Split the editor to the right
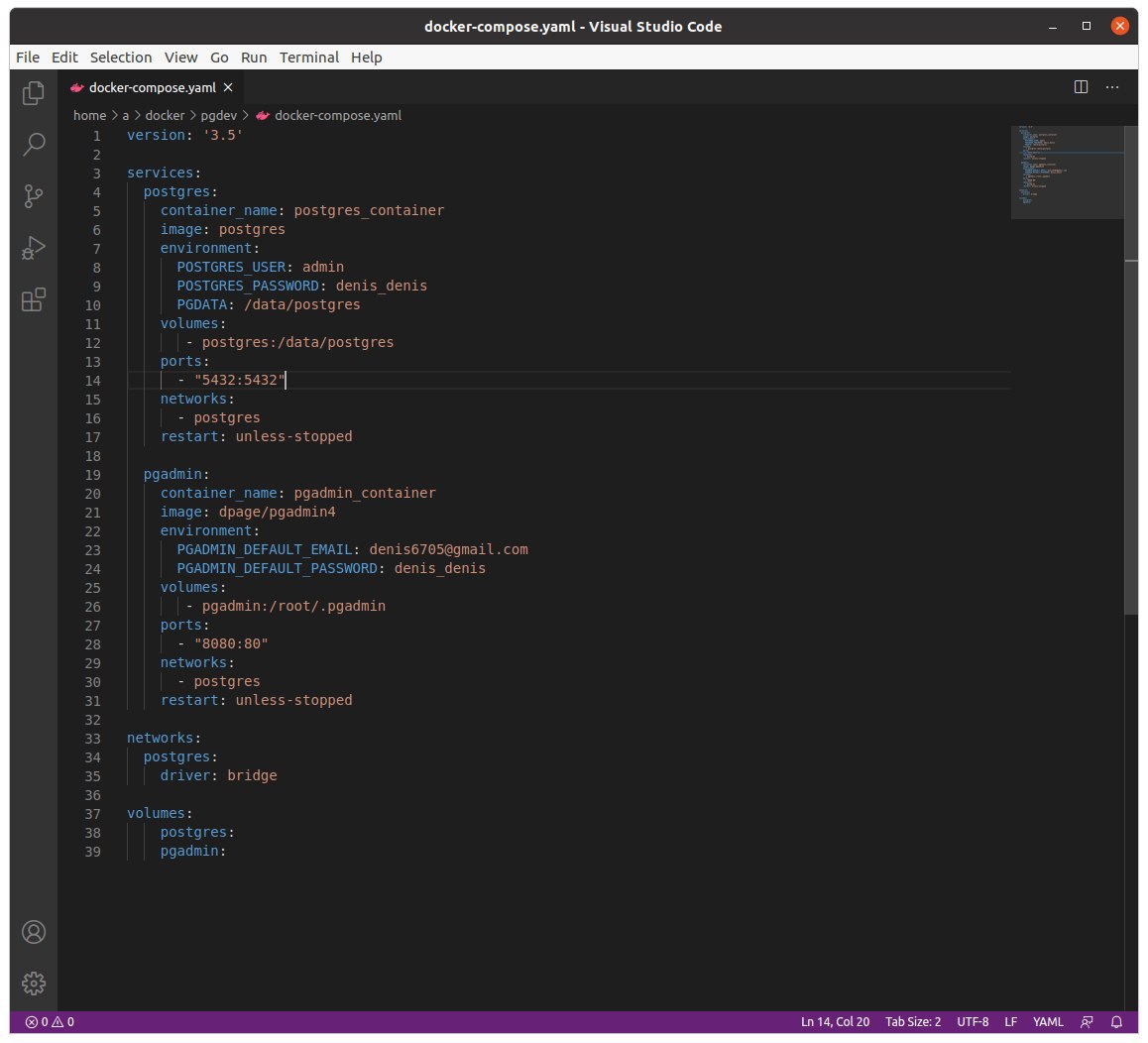 click(x=1081, y=87)
